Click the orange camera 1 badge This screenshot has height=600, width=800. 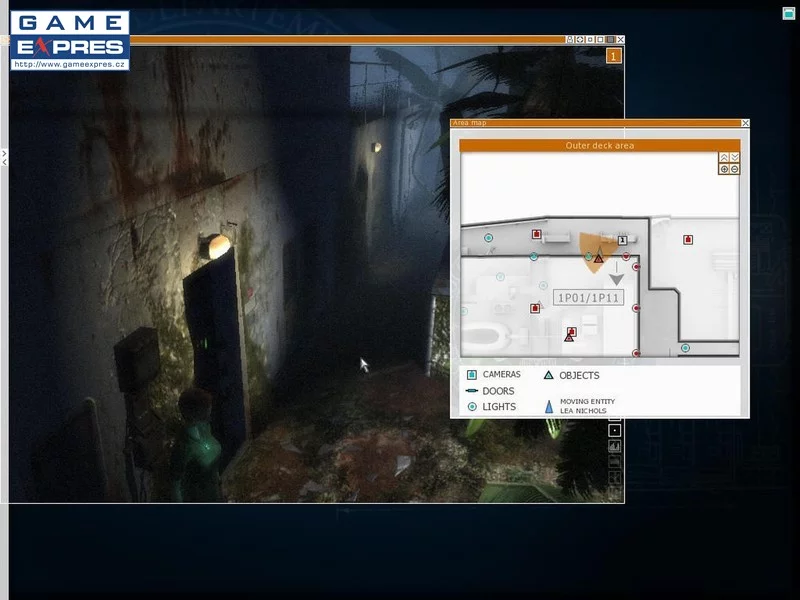(x=614, y=56)
